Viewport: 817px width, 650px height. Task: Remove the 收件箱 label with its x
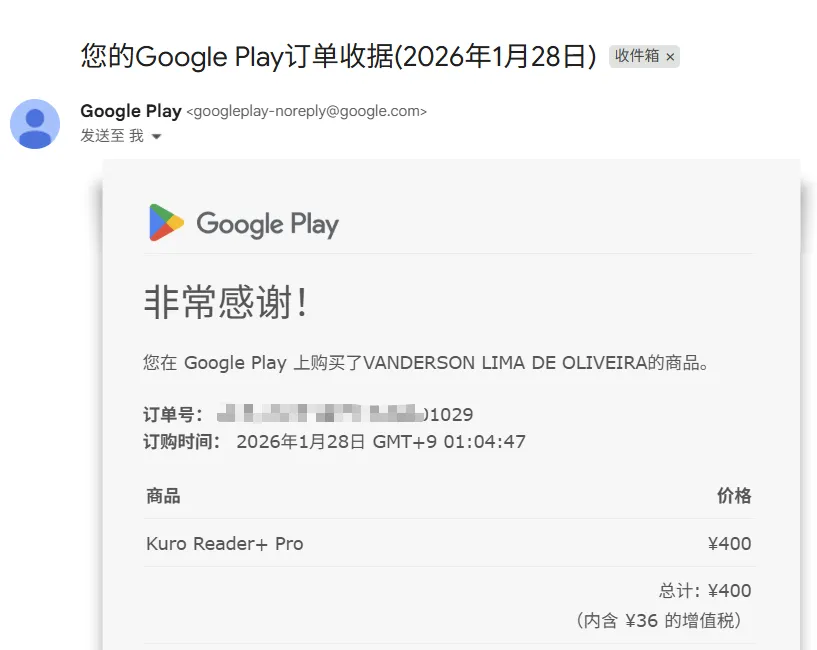pyautogui.click(x=670, y=57)
